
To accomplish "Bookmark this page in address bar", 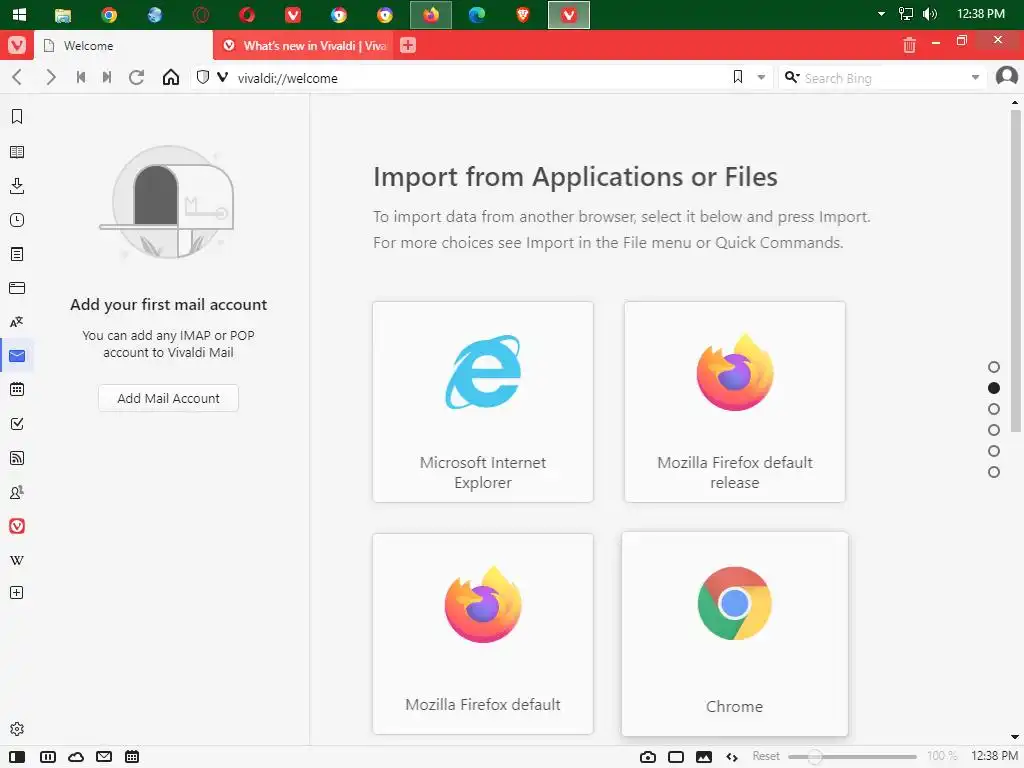I will tap(738, 77).
